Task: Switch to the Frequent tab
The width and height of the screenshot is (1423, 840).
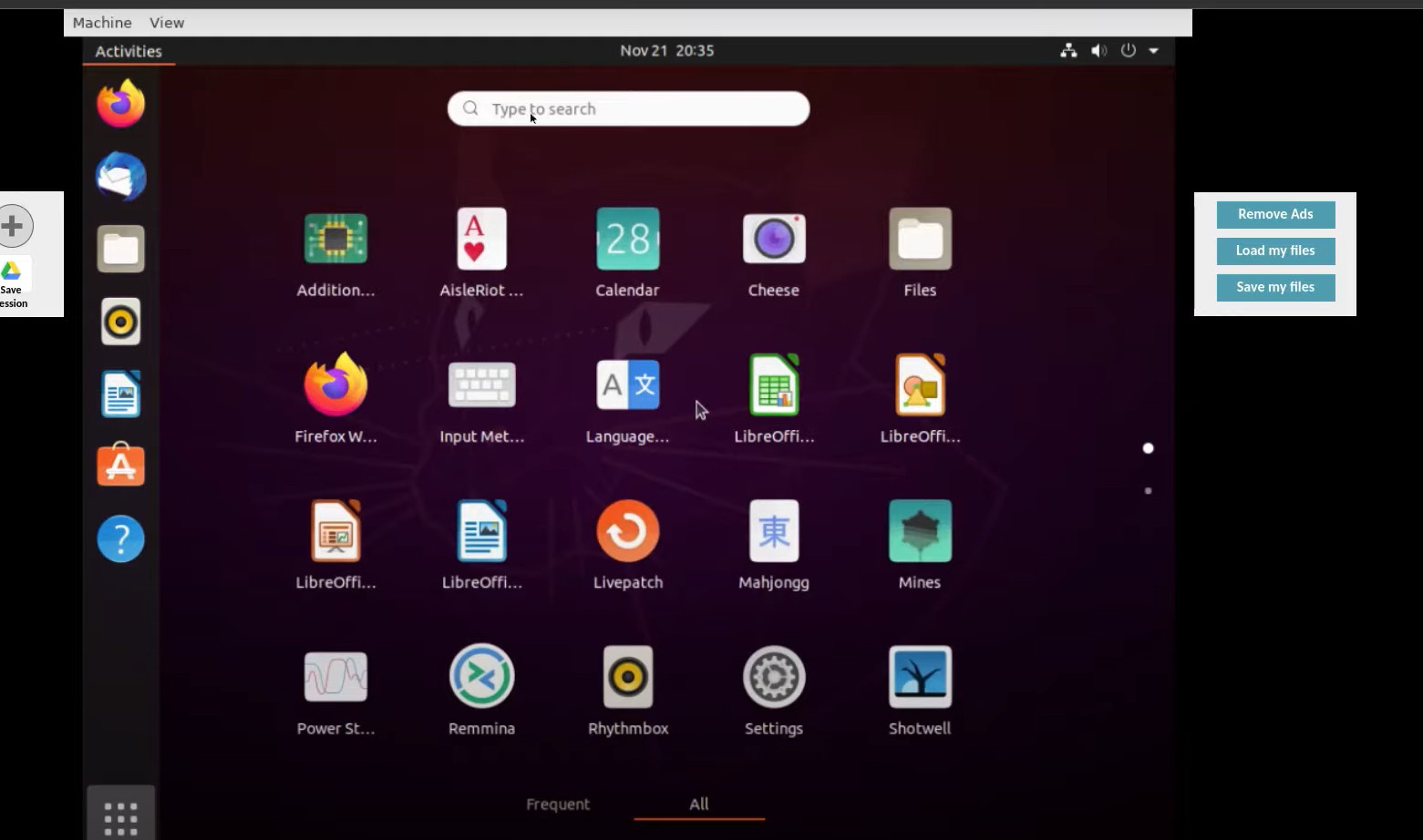Action: click(x=558, y=804)
